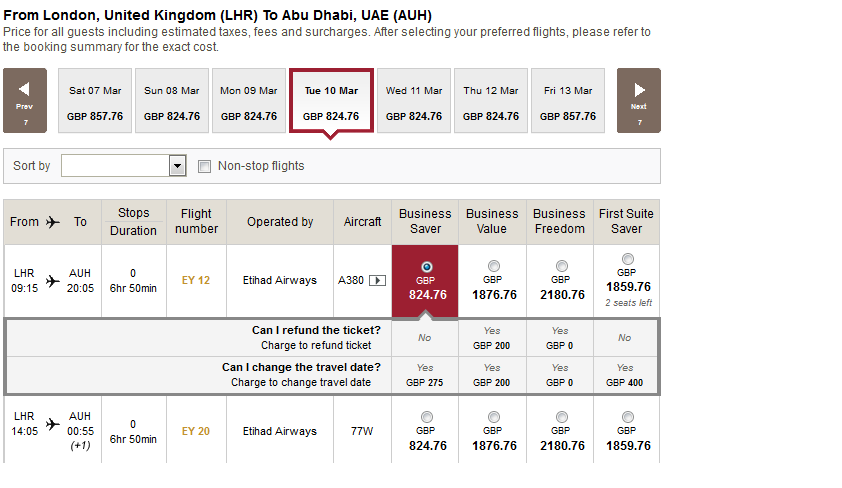The width and height of the screenshot is (842, 488).
Task: Select the Fri 13 Mar date tab
Action: (568, 100)
